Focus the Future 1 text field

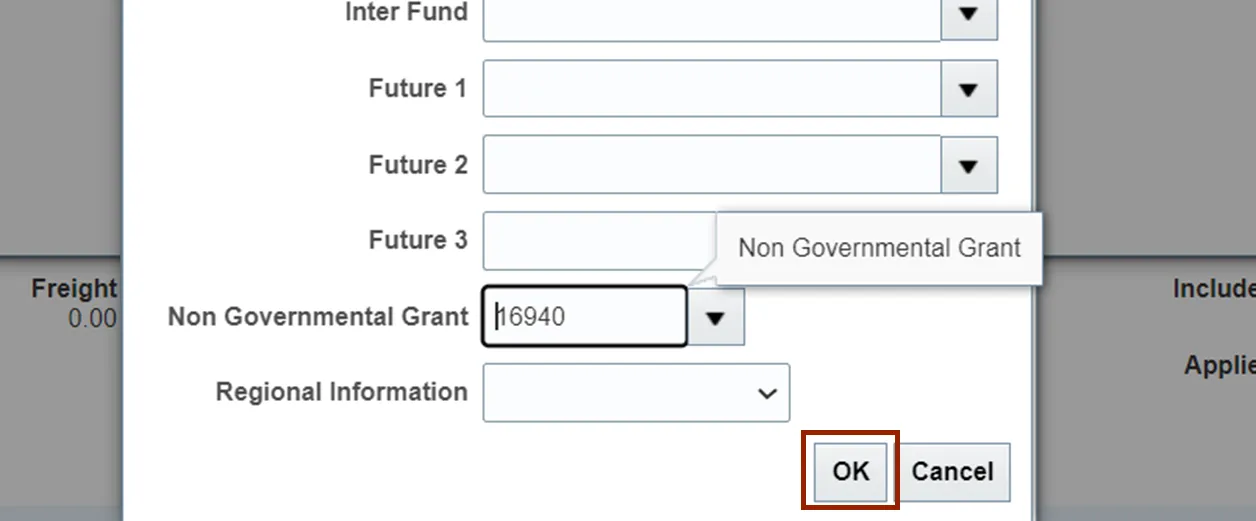pos(711,89)
